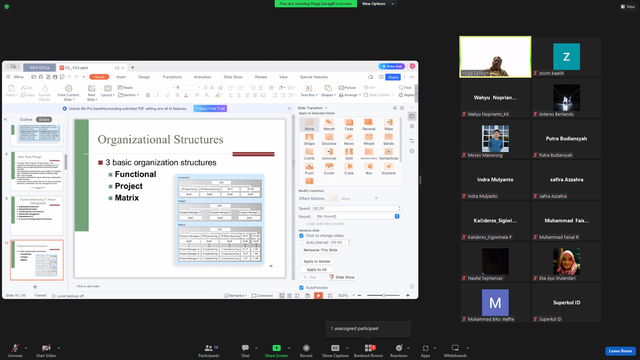Open the Transitions ribbon tab

pyautogui.click(x=172, y=77)
